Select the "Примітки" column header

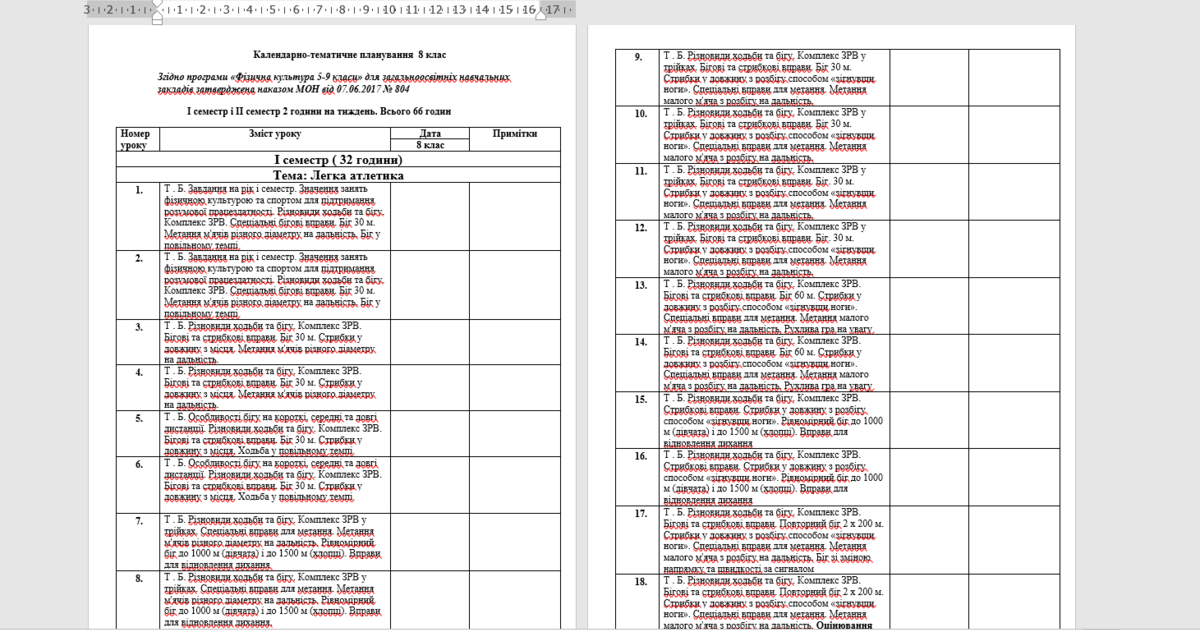tap(515, 133)
